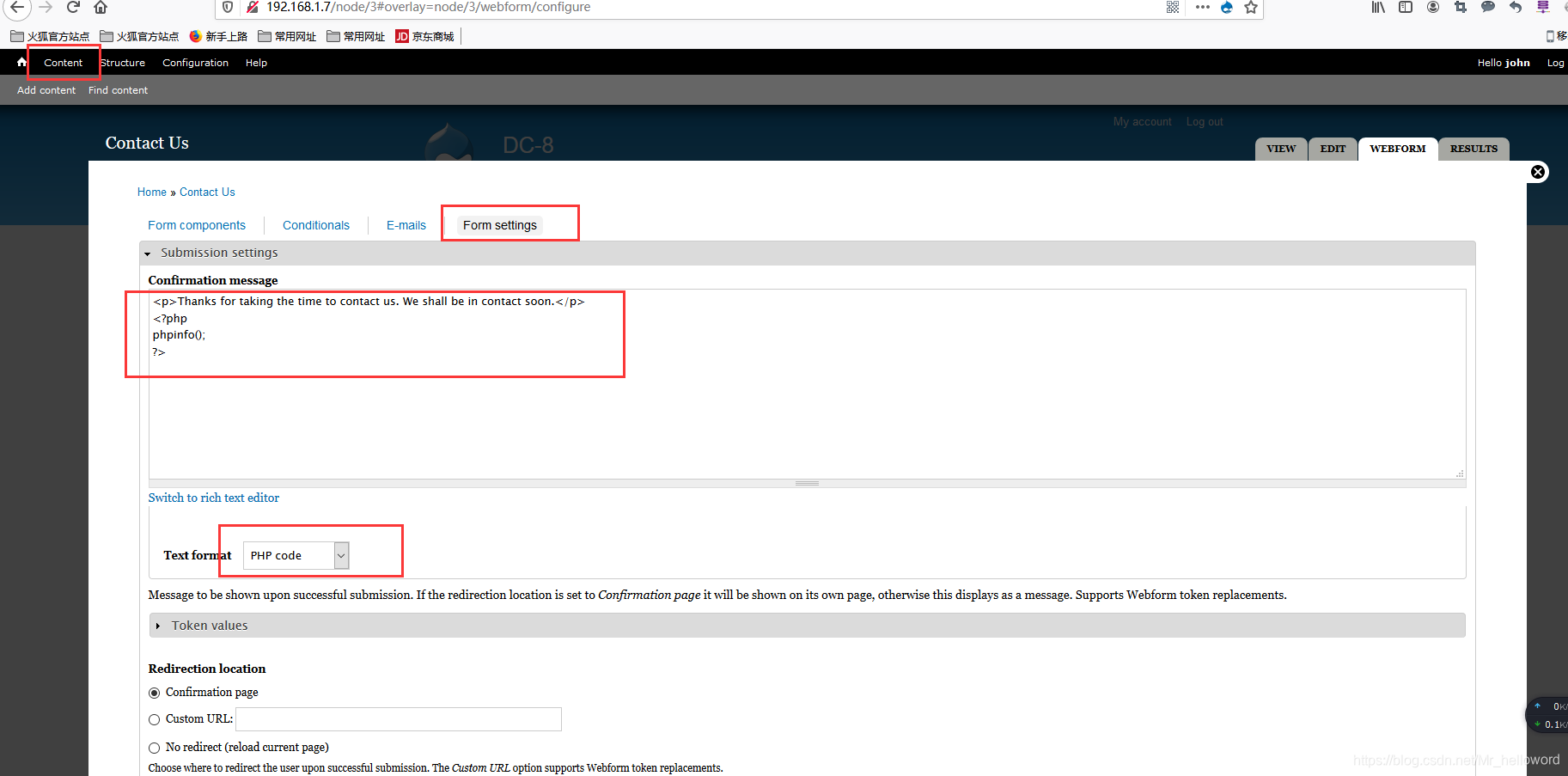
Task: Select the Custom URL radio button
Action: click(155, 719)
